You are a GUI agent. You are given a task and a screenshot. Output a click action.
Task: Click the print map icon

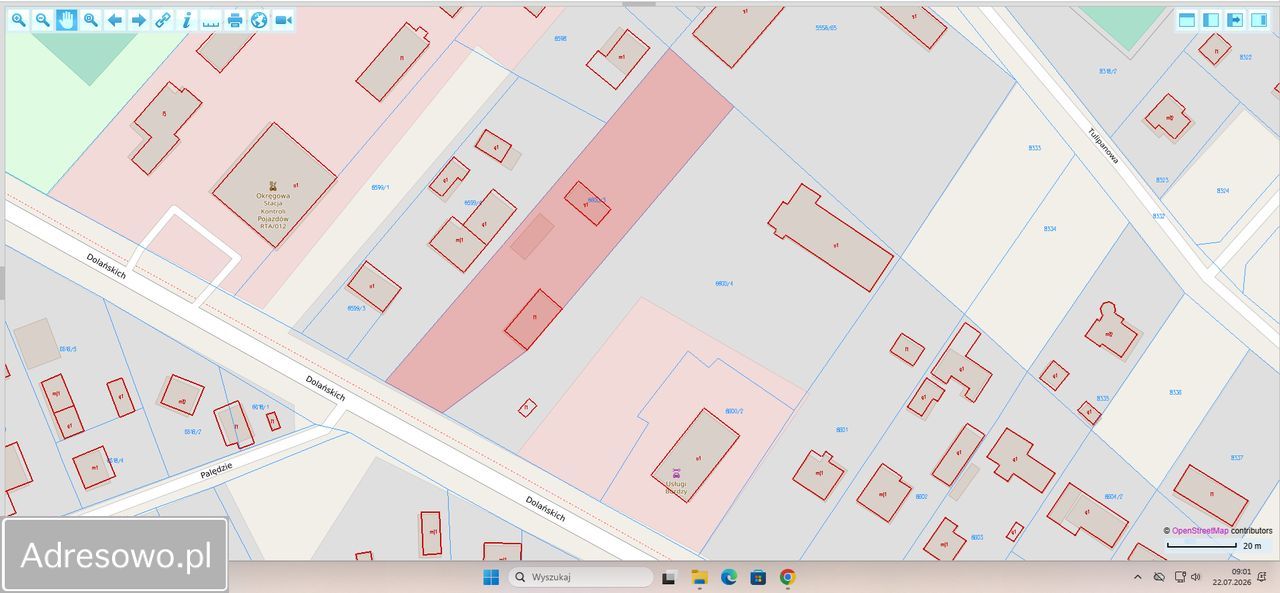[235, 20]
